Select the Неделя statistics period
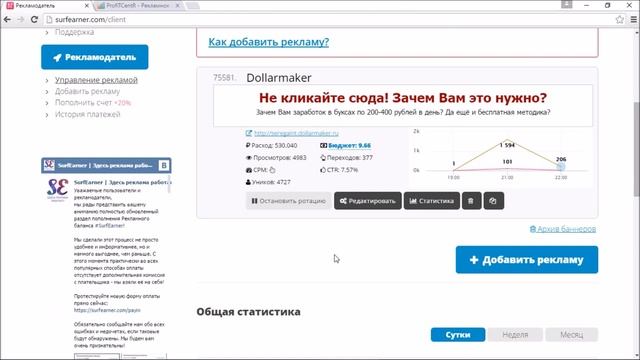The height and width of the screenshot is (360, 640). 515,335
